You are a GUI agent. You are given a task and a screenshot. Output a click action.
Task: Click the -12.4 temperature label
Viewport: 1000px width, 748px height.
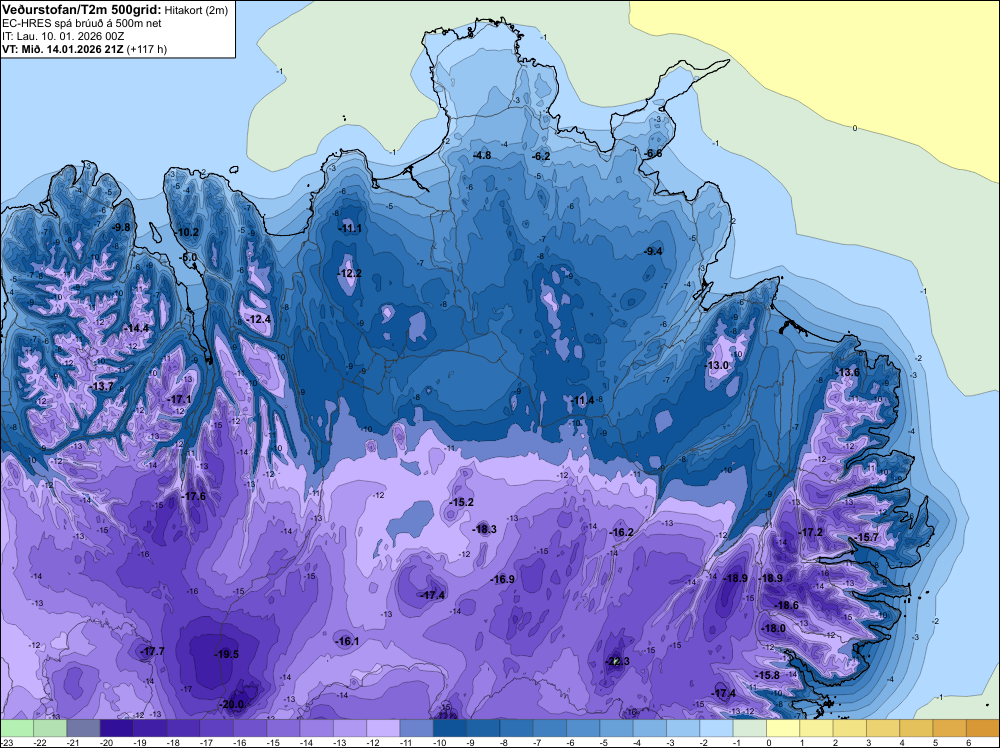259,319
